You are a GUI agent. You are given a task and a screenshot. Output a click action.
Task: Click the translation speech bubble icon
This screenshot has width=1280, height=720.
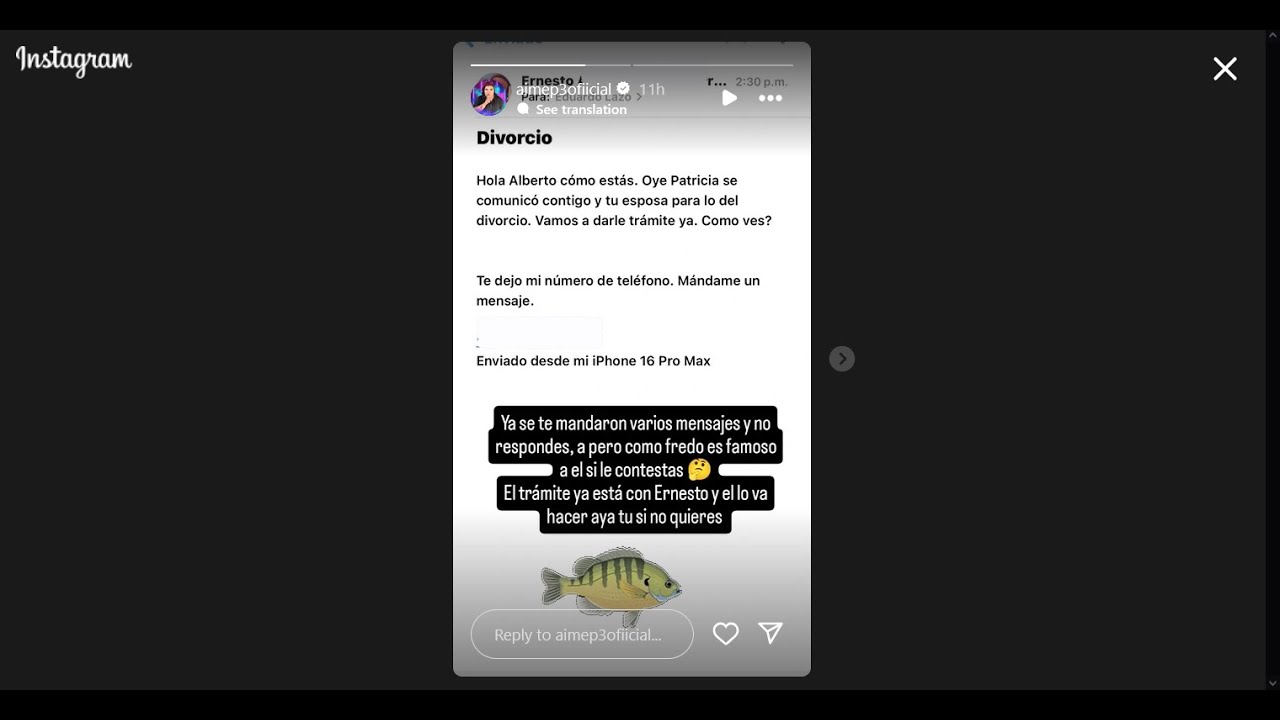[523, 110]
